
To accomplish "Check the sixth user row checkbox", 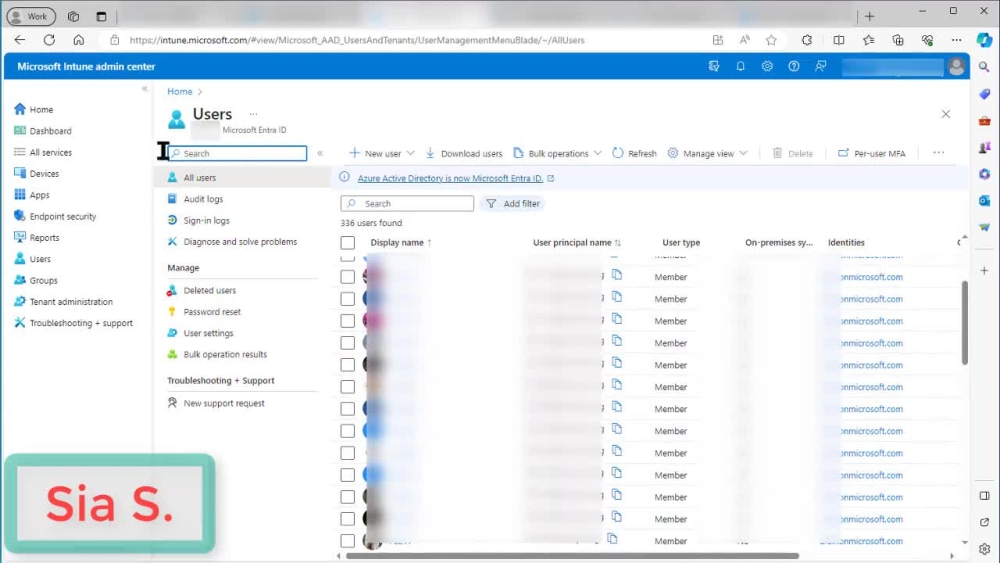I will 348,387.
